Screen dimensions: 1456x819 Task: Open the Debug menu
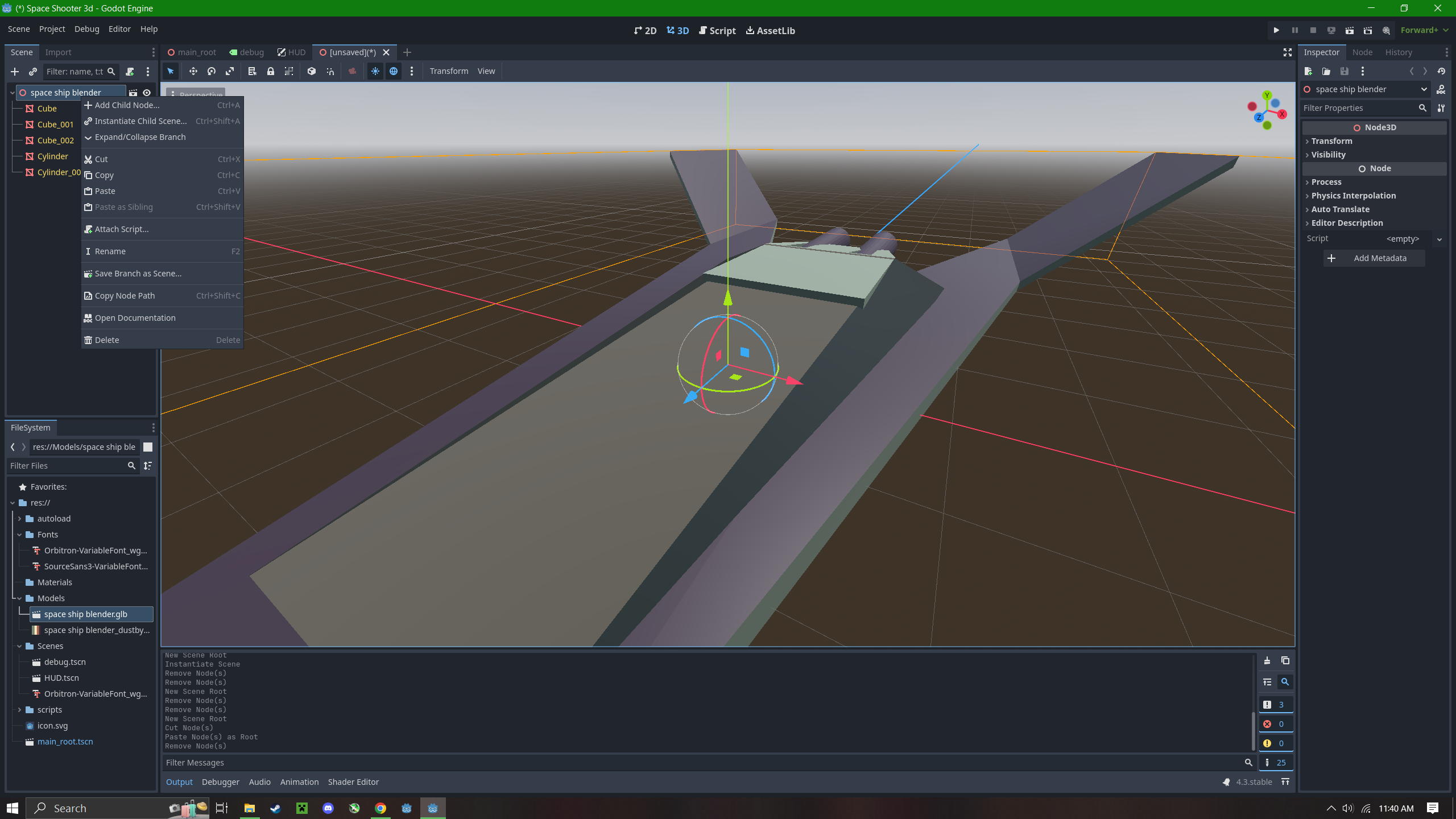(86, 29)
